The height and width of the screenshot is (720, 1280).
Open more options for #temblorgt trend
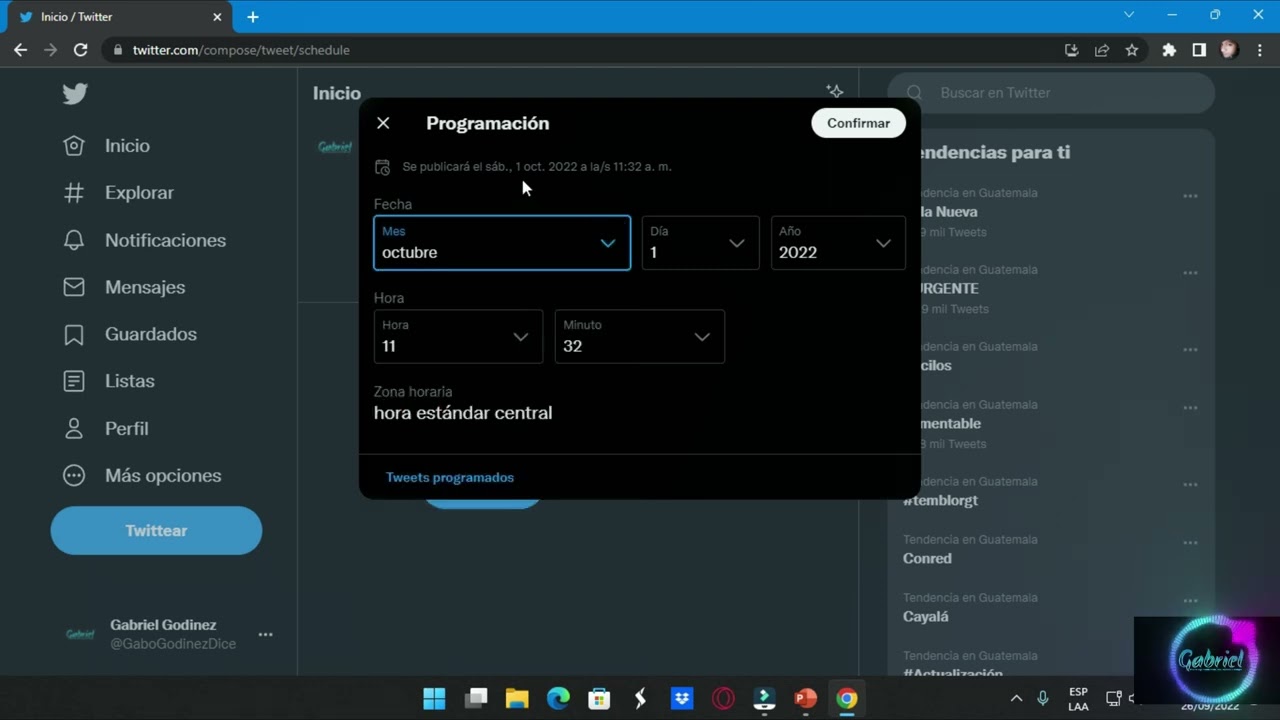coord(1190,485)
